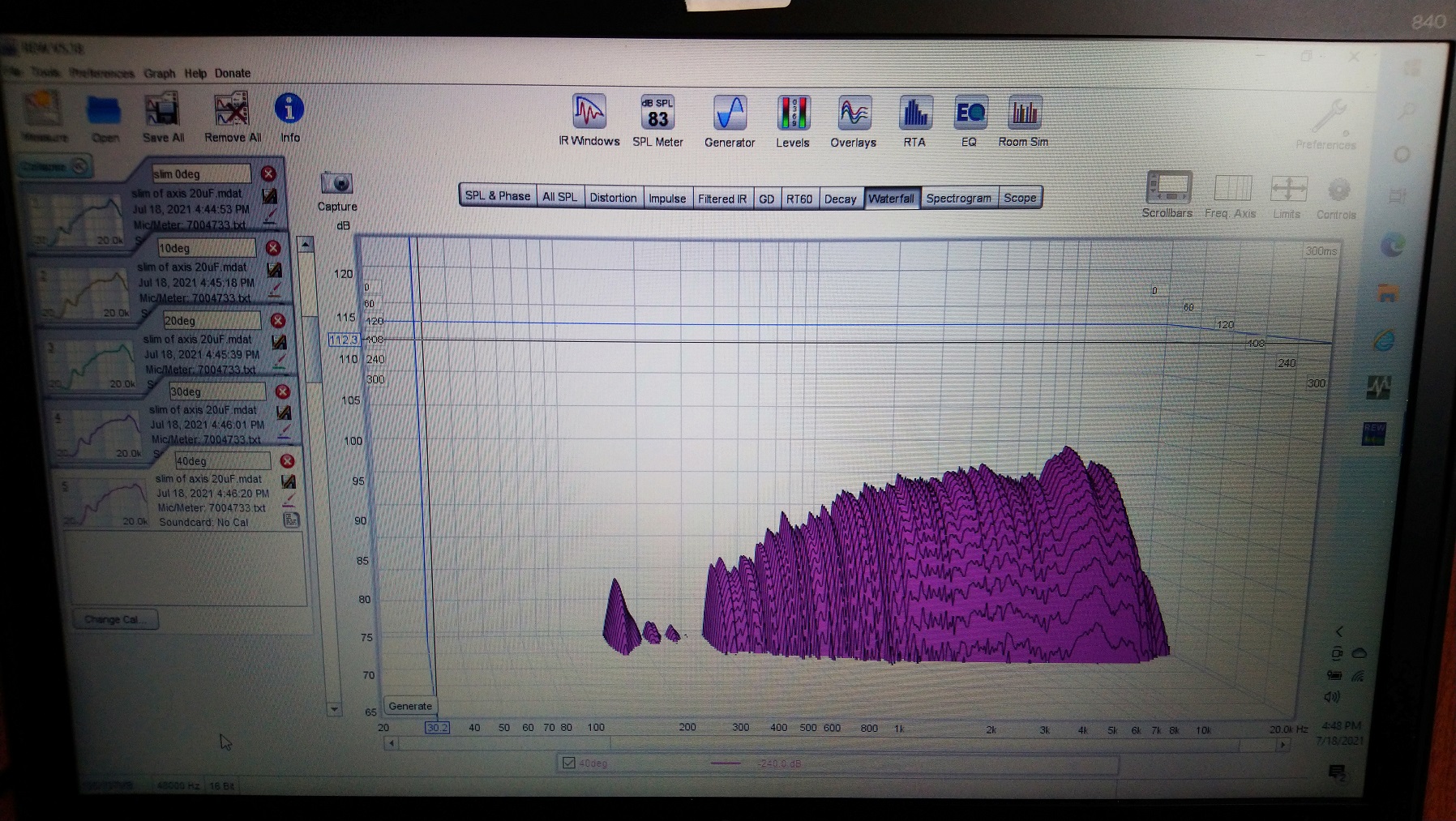
Task: Collapse the measurements panel
Action: click(56, 166)
